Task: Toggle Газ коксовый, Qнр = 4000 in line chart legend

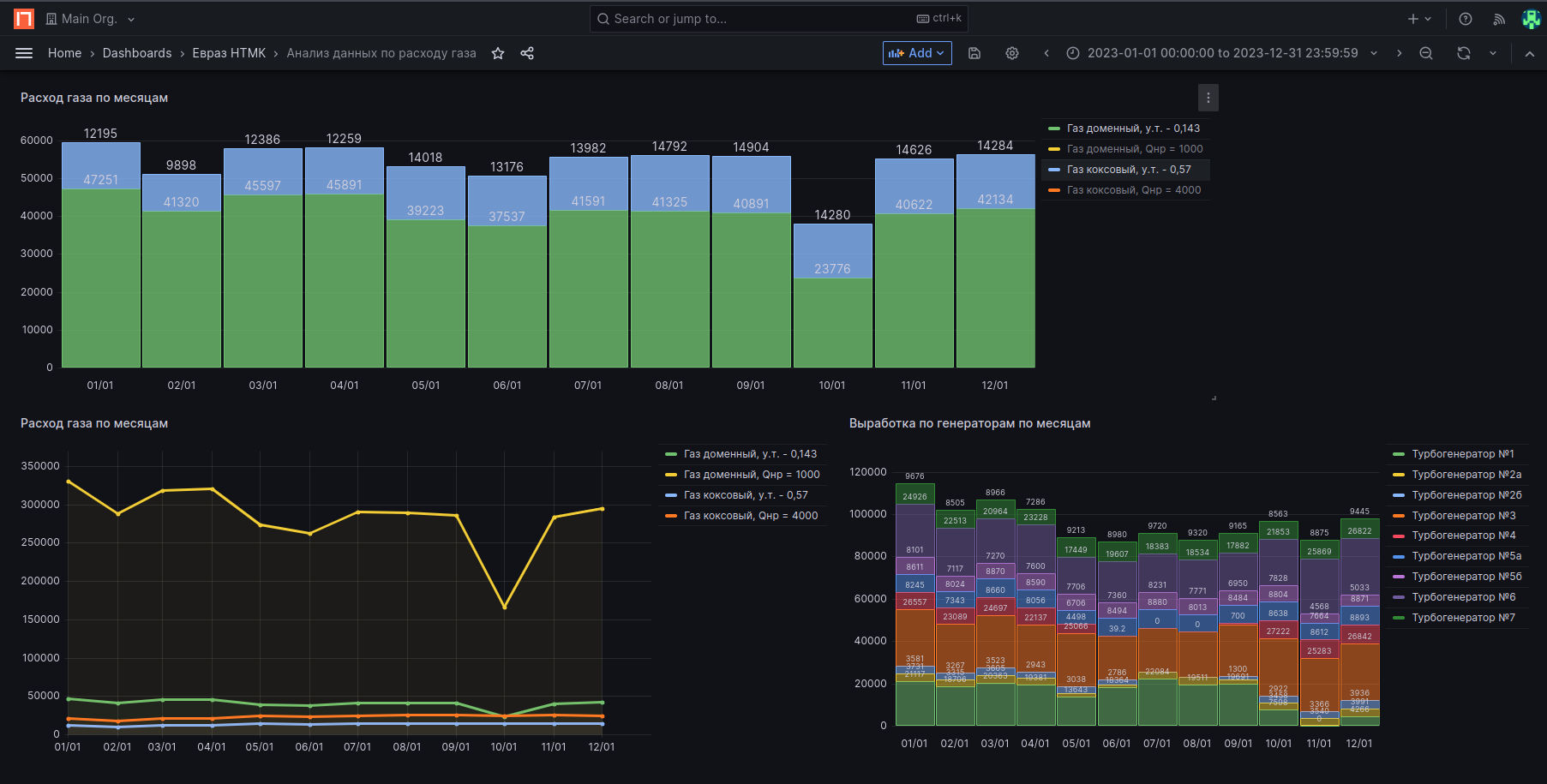Action: 750,516
